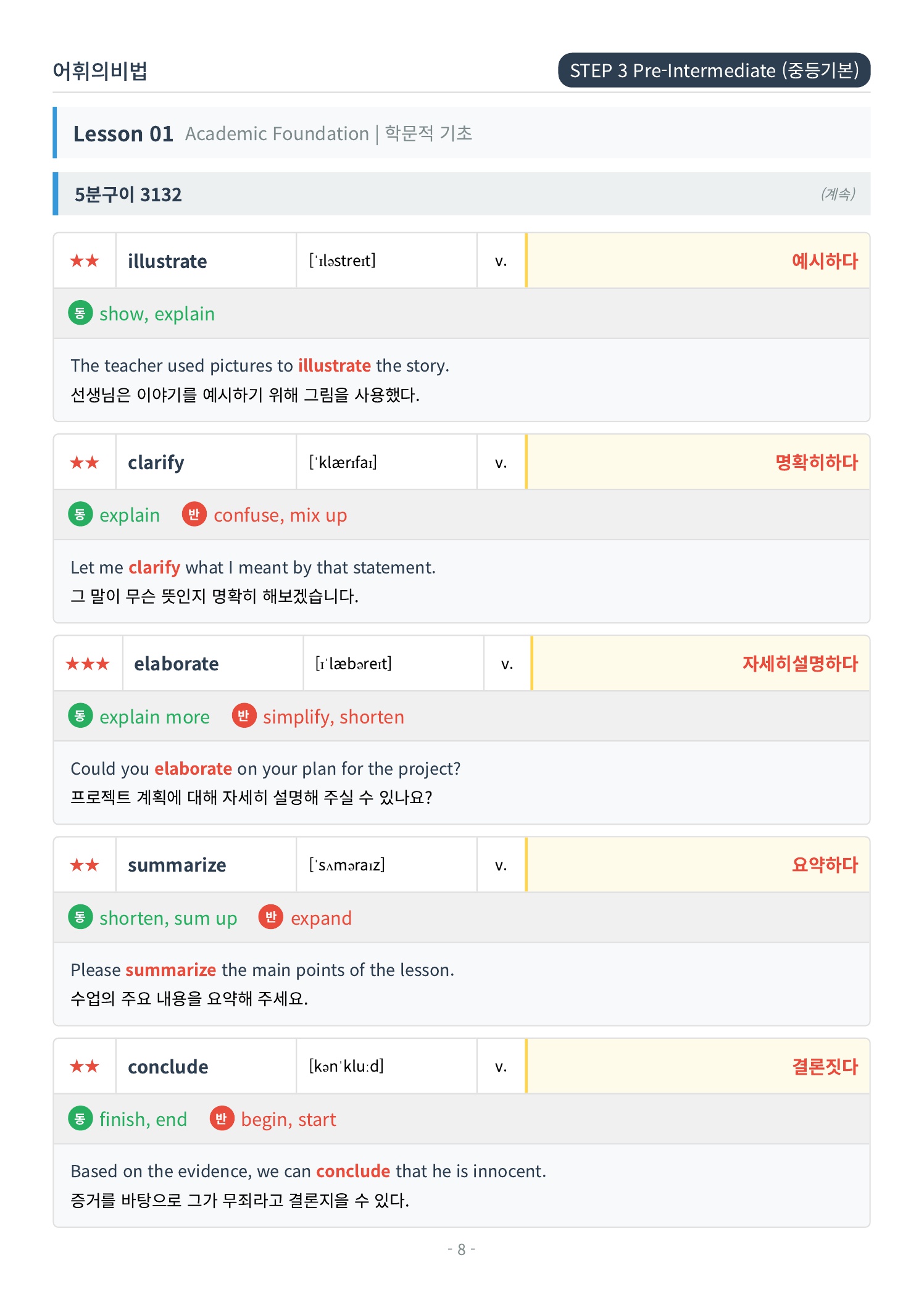The height and width of the screenshot is (1313, 924).
Task: Click the green synonym badge beside finish, end
Action: pyautogui.click(x=80, y=1118)
